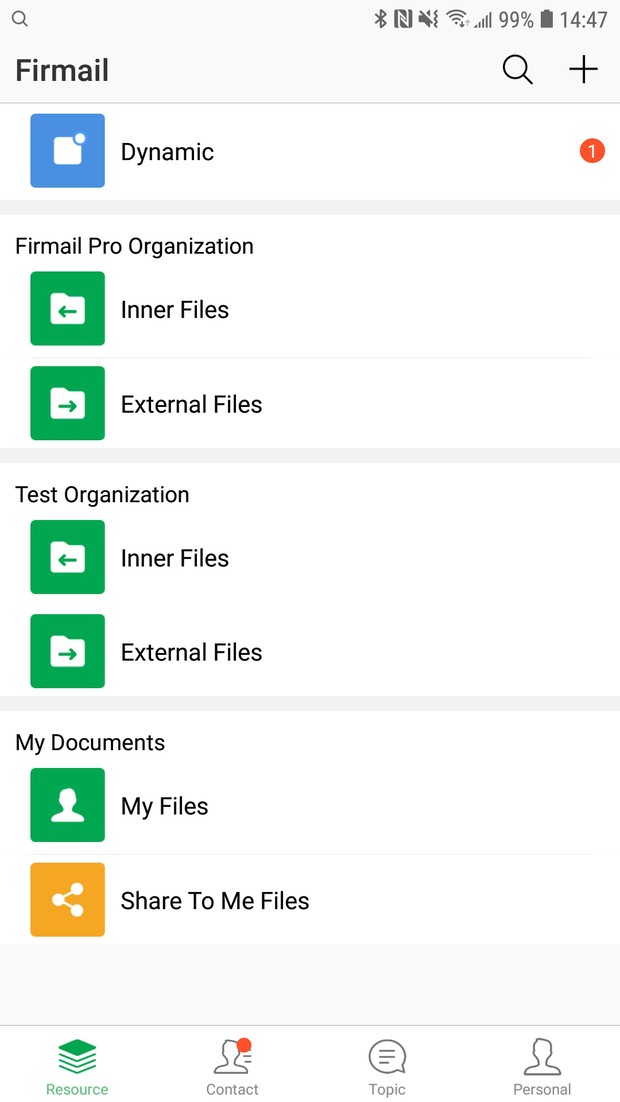Screen dimensions: 620x1102
Task: Tap the Test Organization section header
Action: coord(102,494)
